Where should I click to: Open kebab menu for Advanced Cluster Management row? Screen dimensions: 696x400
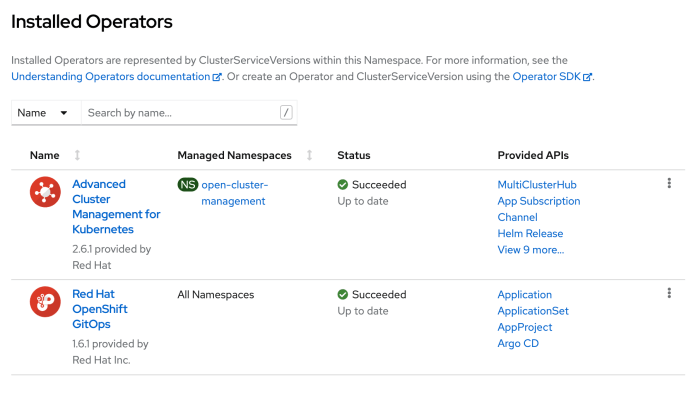click(x=669, y=183)
